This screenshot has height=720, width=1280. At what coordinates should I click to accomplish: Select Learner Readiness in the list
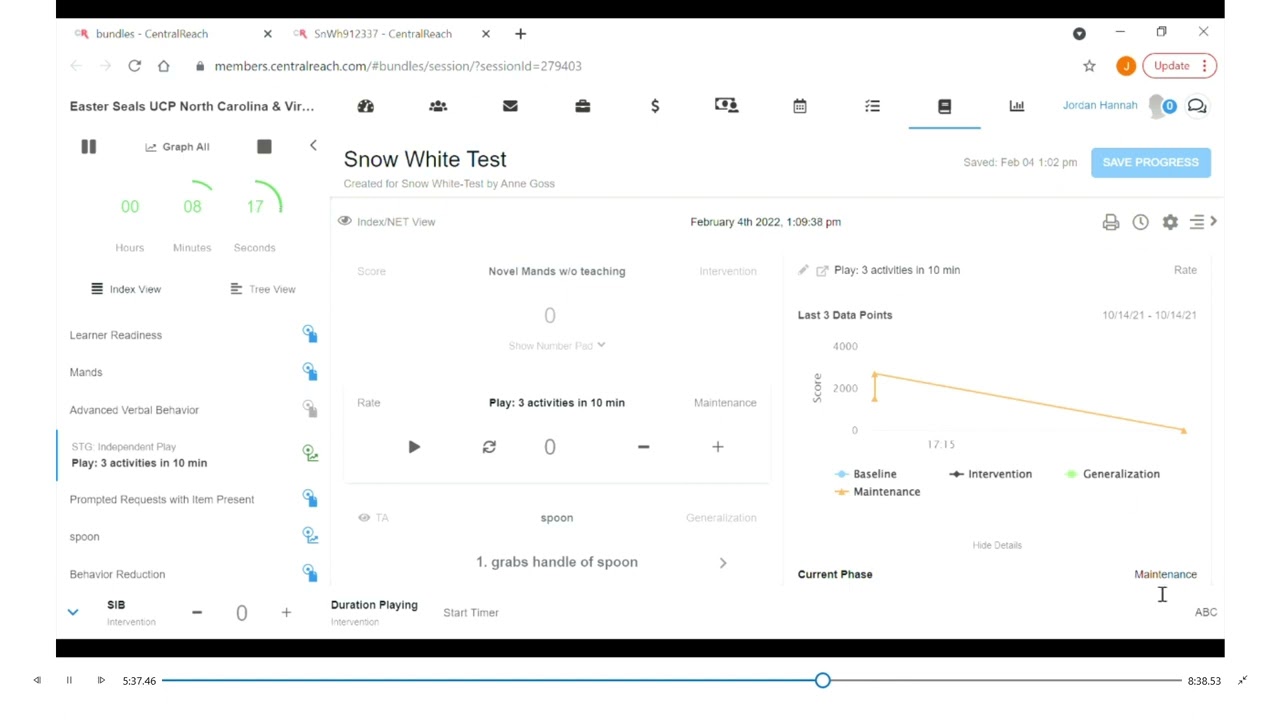click(116, 335)
